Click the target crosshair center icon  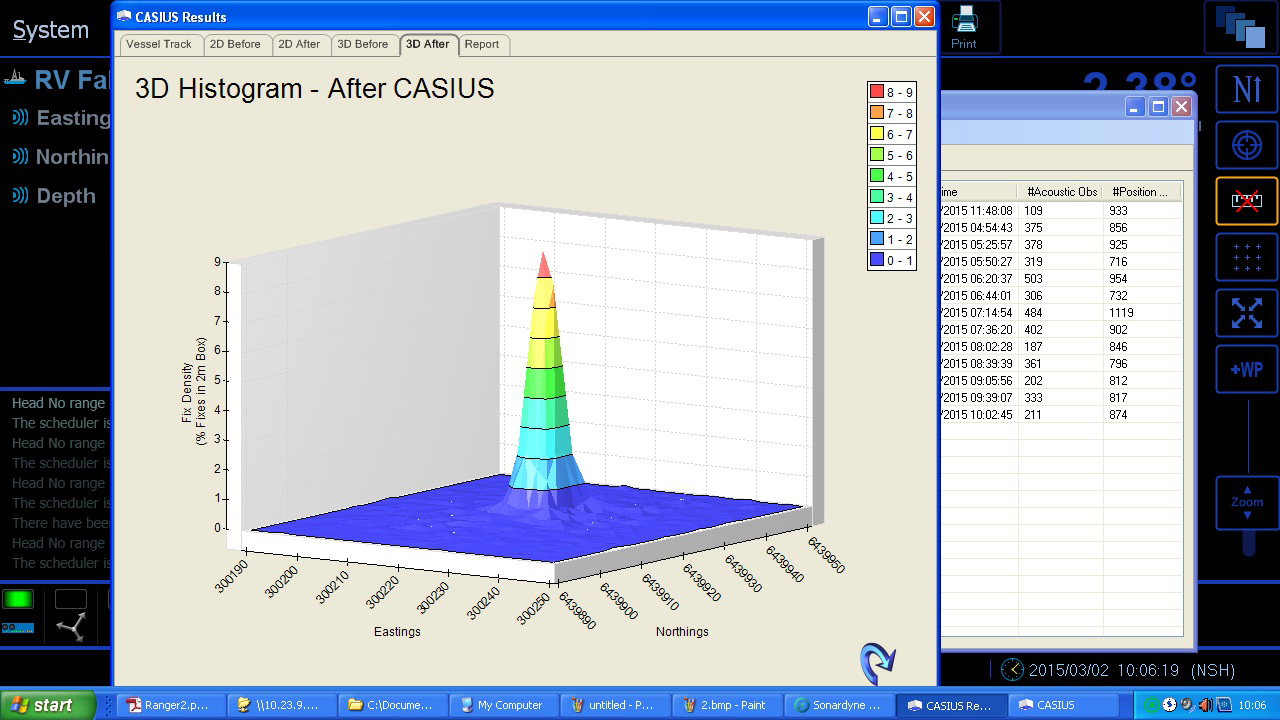[x=1246, y=145]
